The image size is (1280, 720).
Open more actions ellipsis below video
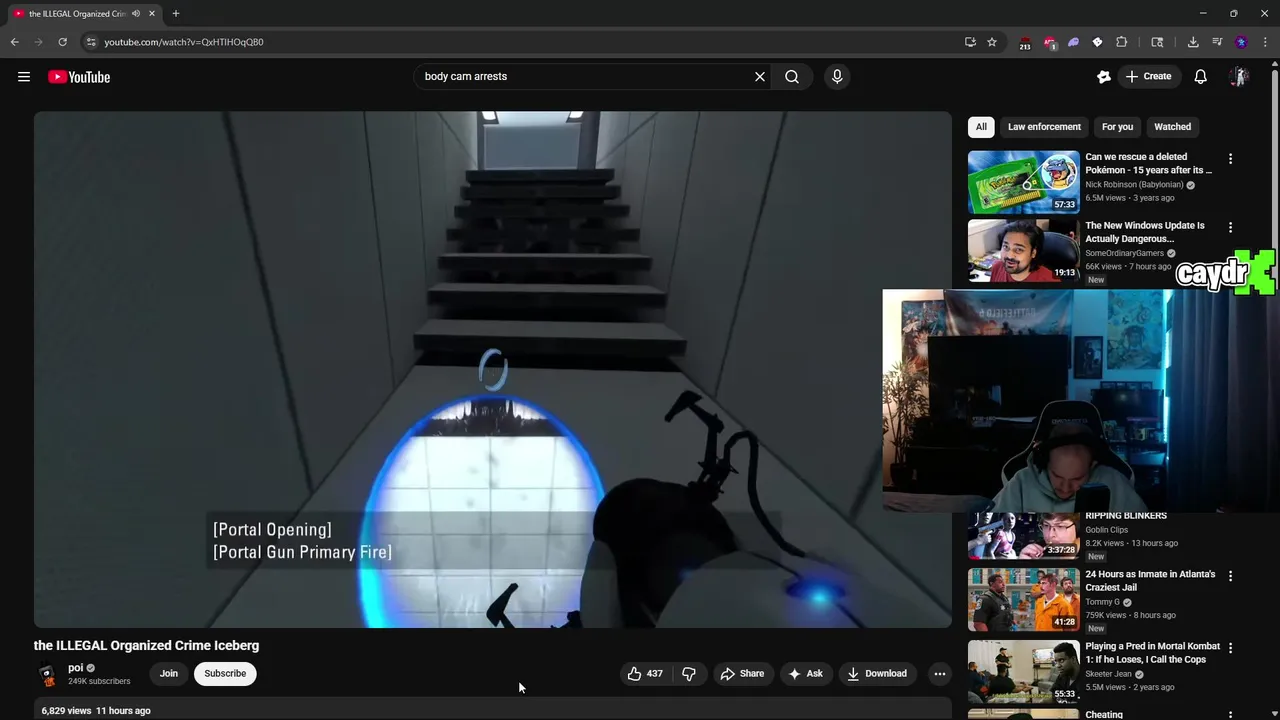939,674
